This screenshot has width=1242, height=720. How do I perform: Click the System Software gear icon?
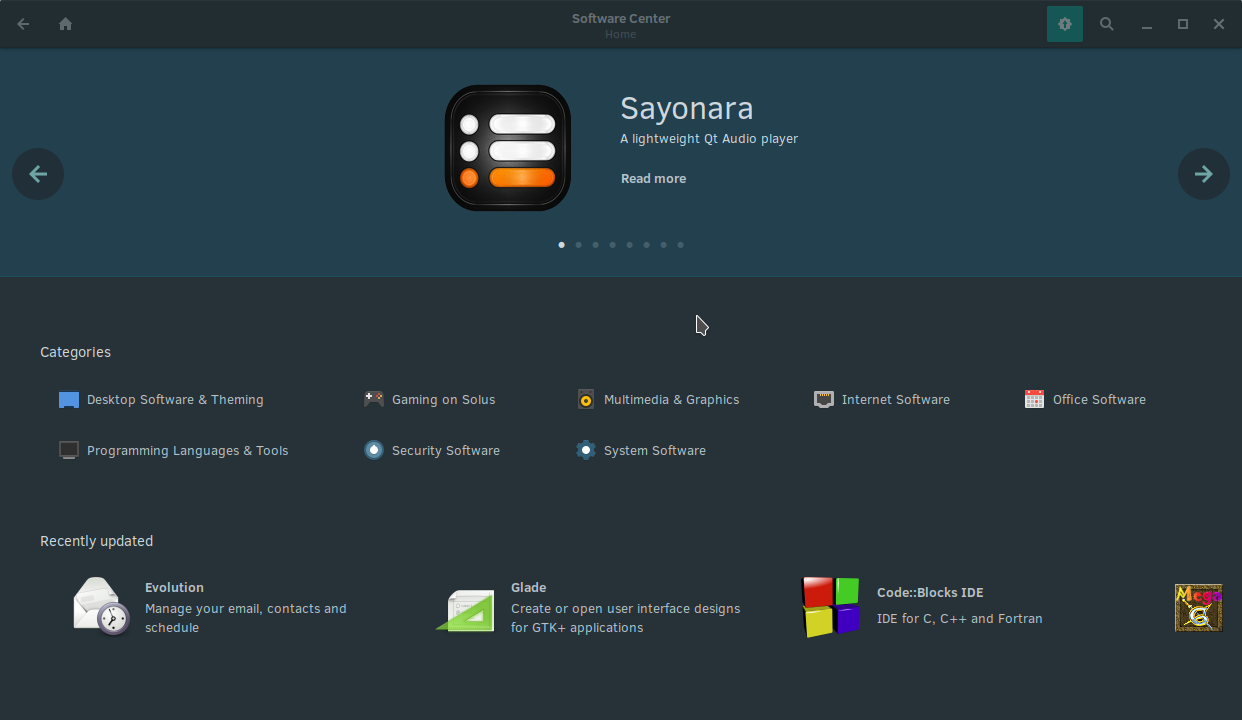pyautogui.click(x=586, y=450)
